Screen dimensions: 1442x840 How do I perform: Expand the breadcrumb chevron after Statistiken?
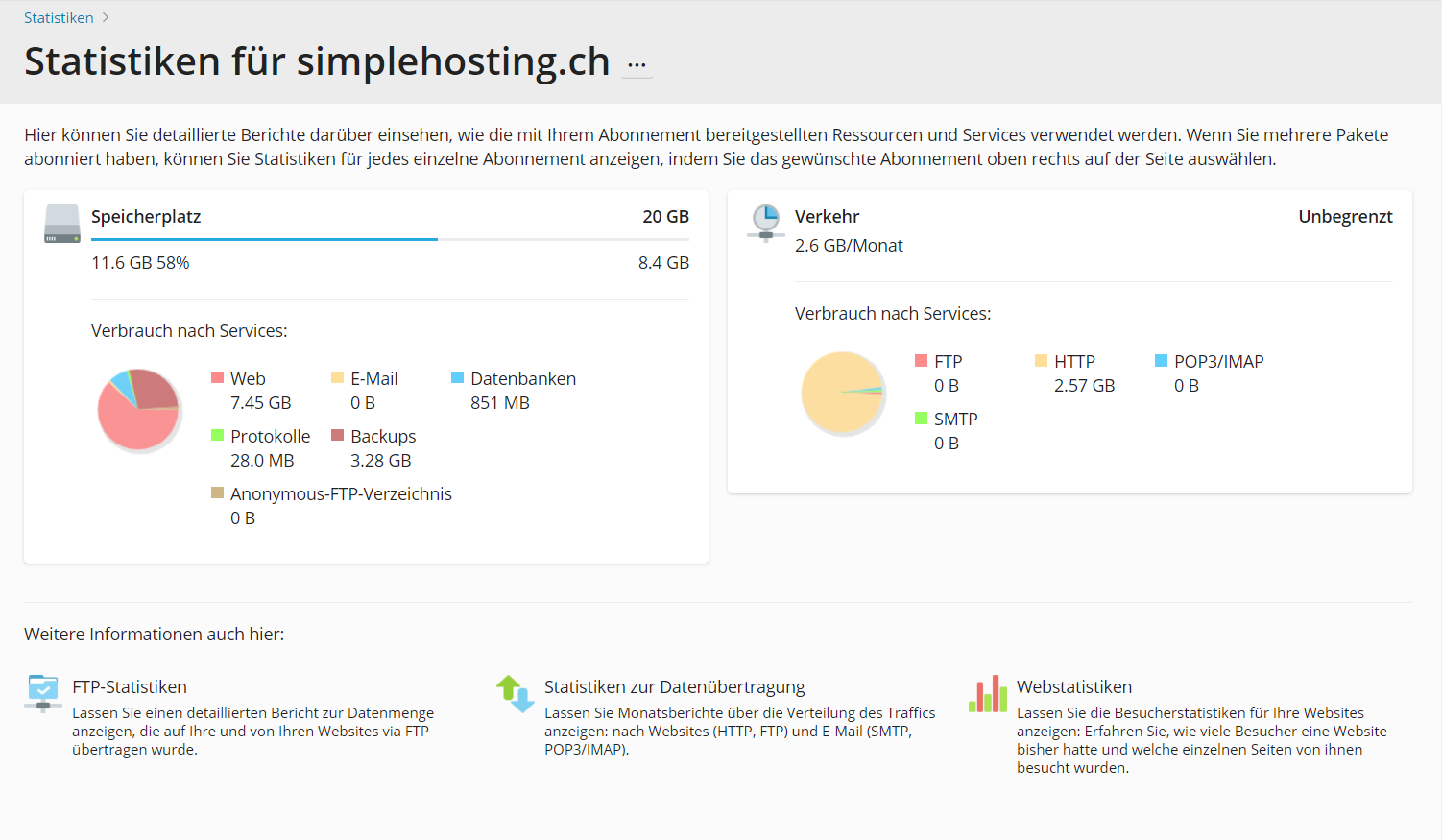click(105, 17)
